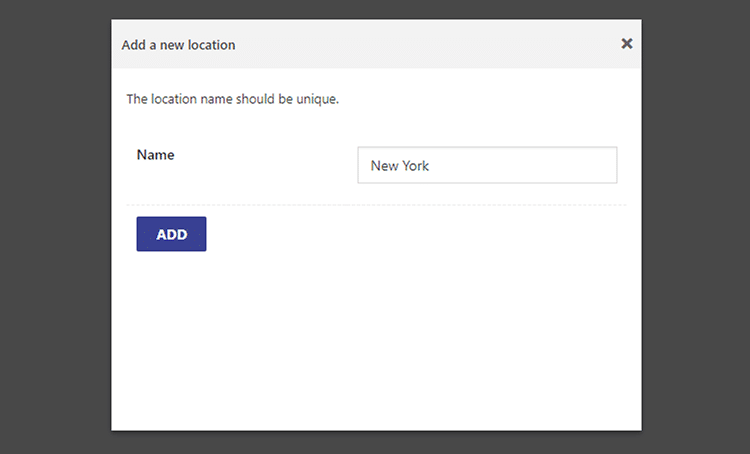750x454 pixels.
Task: Click the gray dialog header bar
Action: pos(376,44)
